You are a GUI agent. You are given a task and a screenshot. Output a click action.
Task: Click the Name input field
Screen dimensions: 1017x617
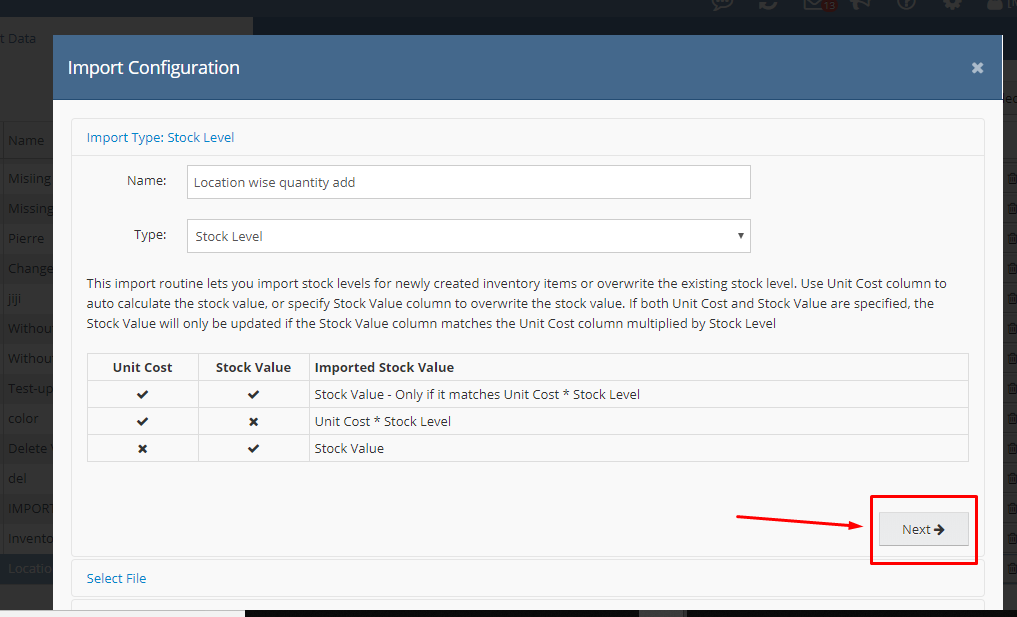click(x=468, y=182)
